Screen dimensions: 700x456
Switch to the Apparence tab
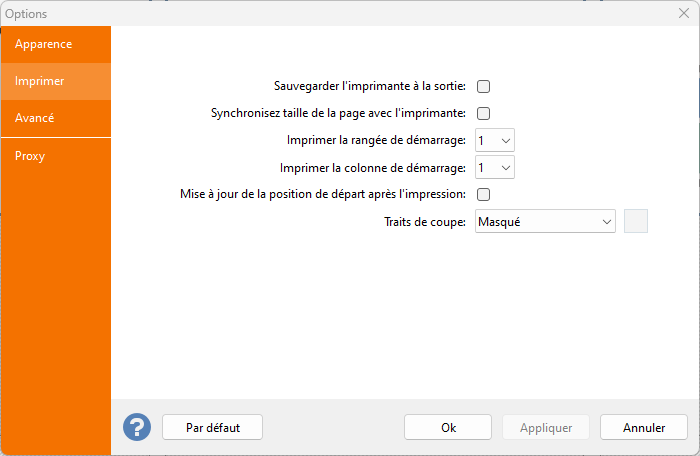pos(56,44)
